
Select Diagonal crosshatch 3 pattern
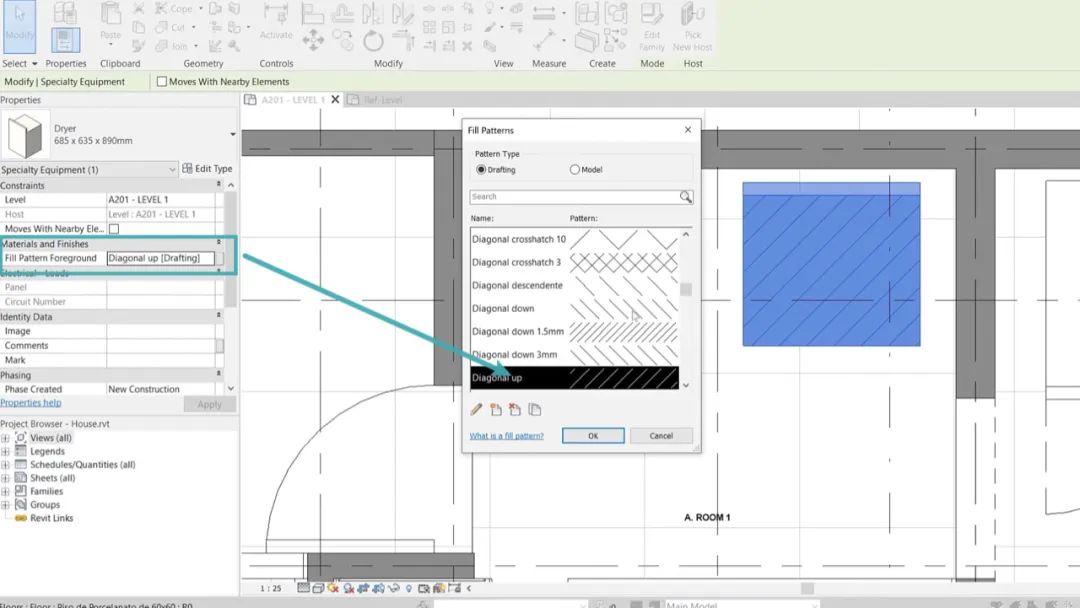(x=574, y=262)
